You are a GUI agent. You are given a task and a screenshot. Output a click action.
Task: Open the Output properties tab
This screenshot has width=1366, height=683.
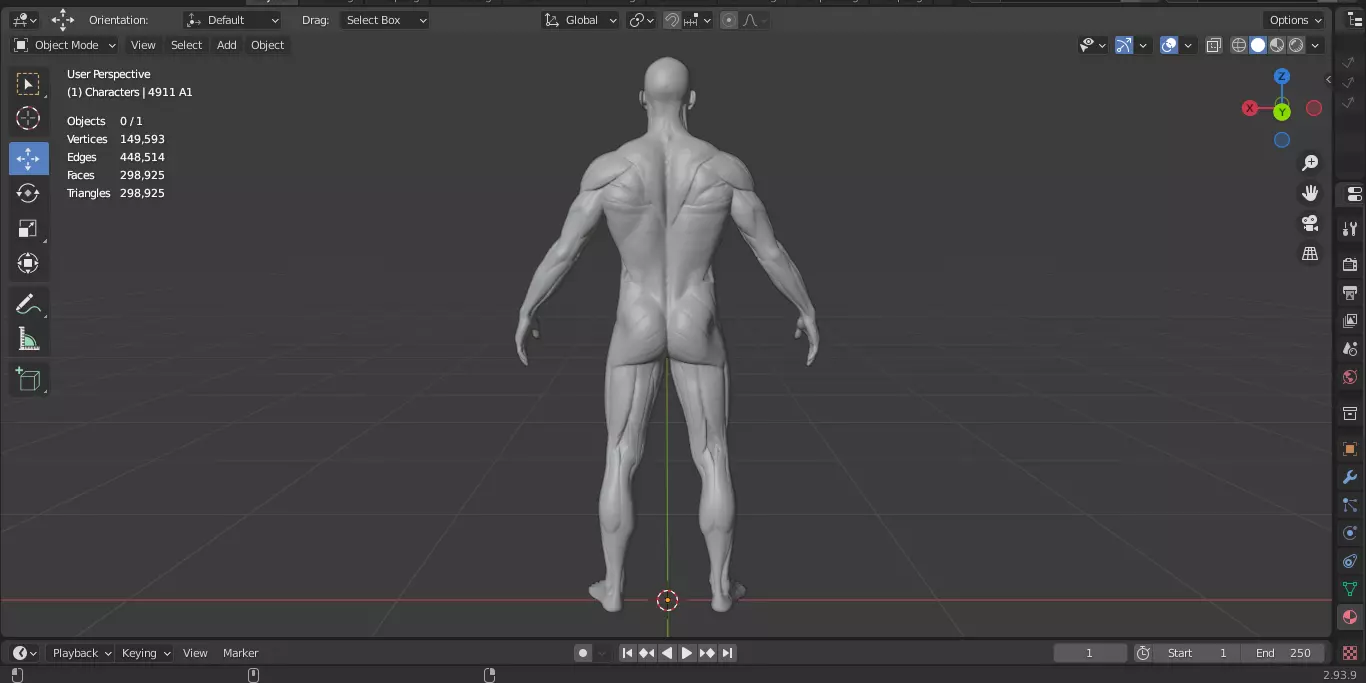click(1350, 293)
